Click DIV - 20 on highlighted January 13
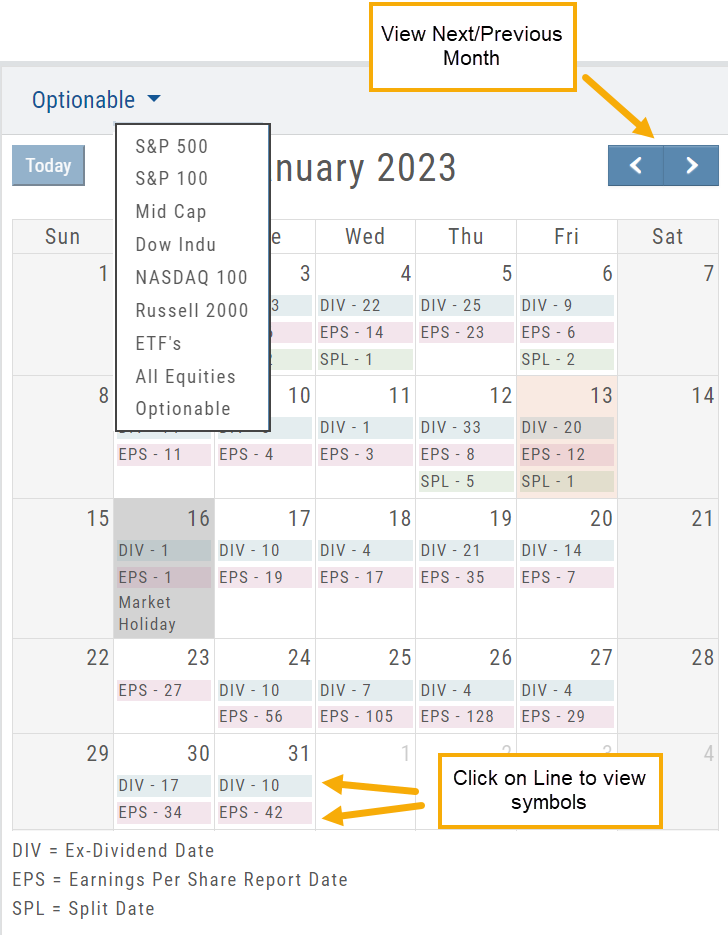 [x=567, y=427]
